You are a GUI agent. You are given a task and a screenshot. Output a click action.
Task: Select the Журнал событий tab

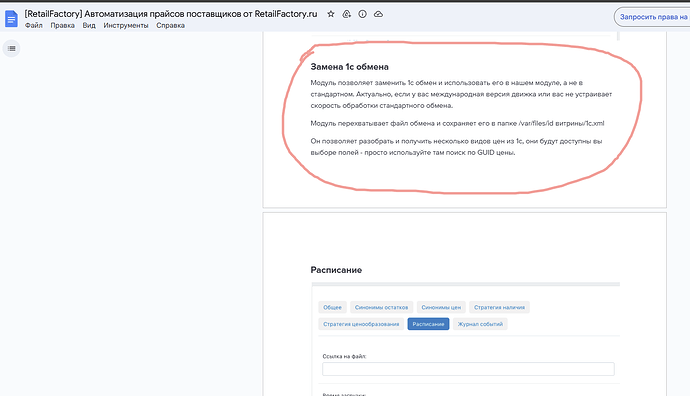coord(480,324)
